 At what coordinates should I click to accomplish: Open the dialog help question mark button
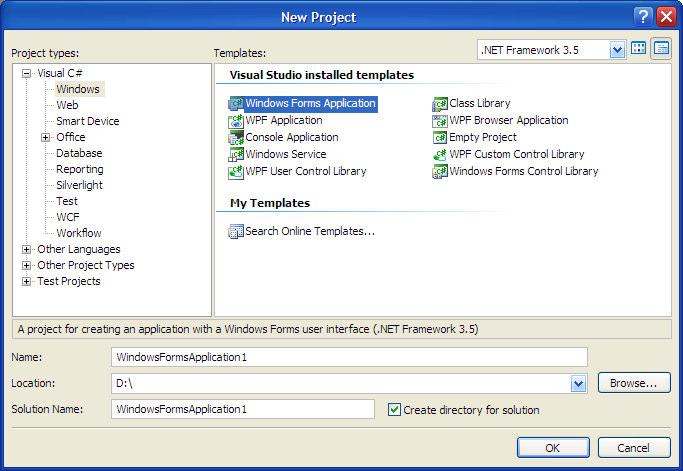click(x=643, y=17)
